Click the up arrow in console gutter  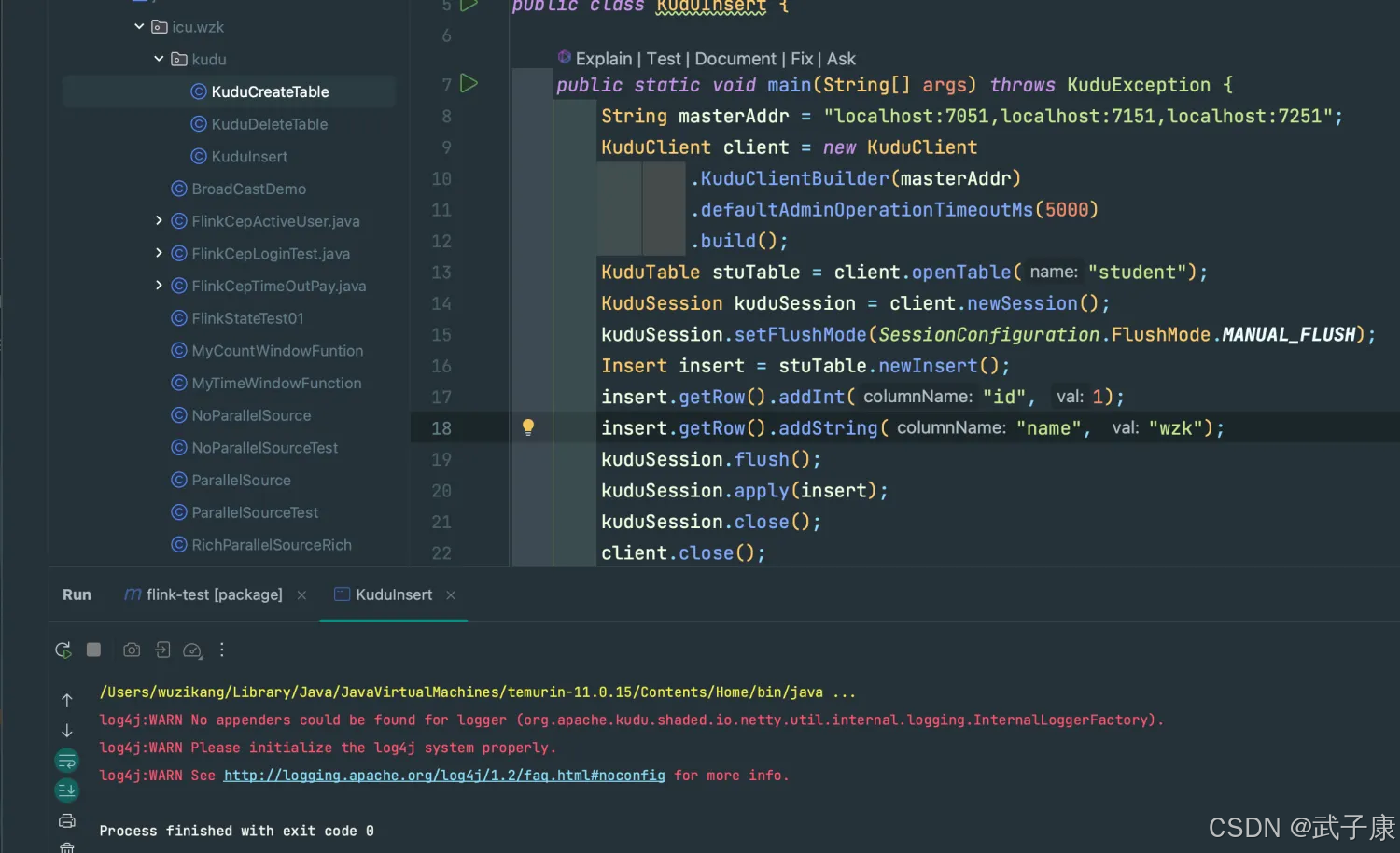[67, 700]
